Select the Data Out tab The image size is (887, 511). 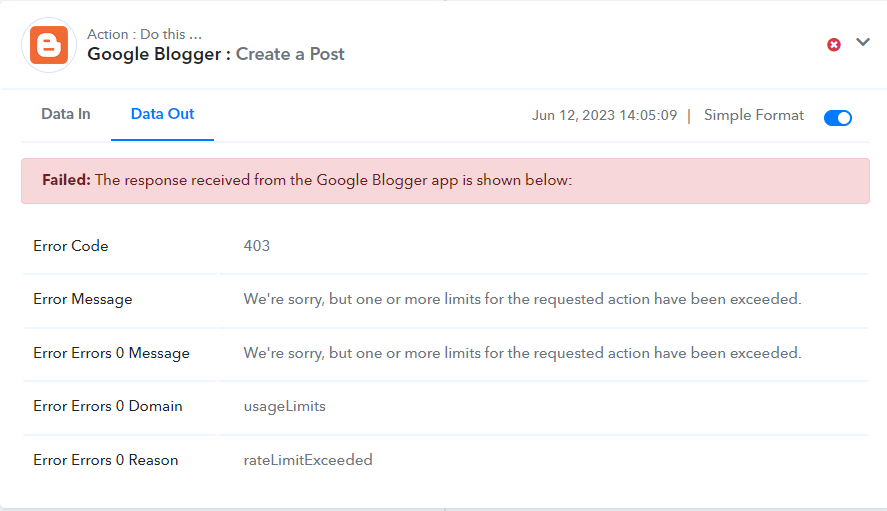162,114
